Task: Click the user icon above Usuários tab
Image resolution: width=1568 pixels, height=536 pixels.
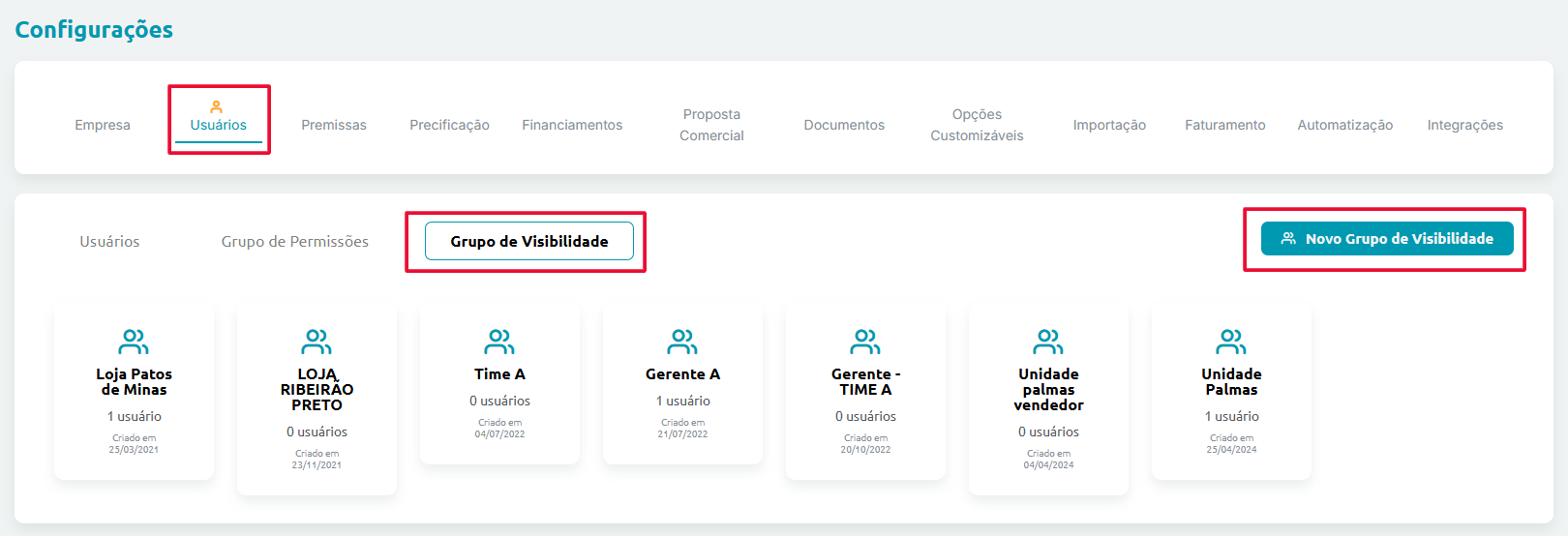Action: tap(217, 106)
